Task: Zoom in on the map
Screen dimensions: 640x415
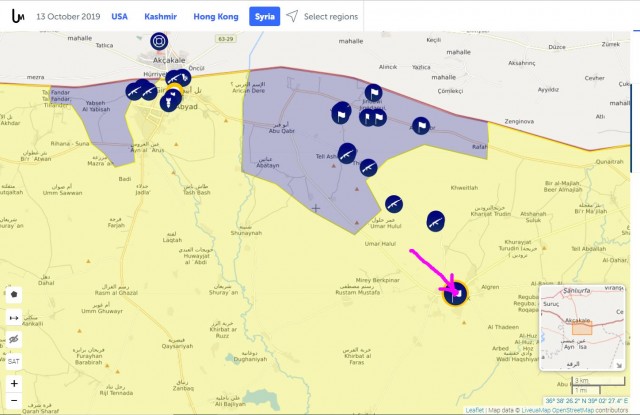Action: coord(13,384)
